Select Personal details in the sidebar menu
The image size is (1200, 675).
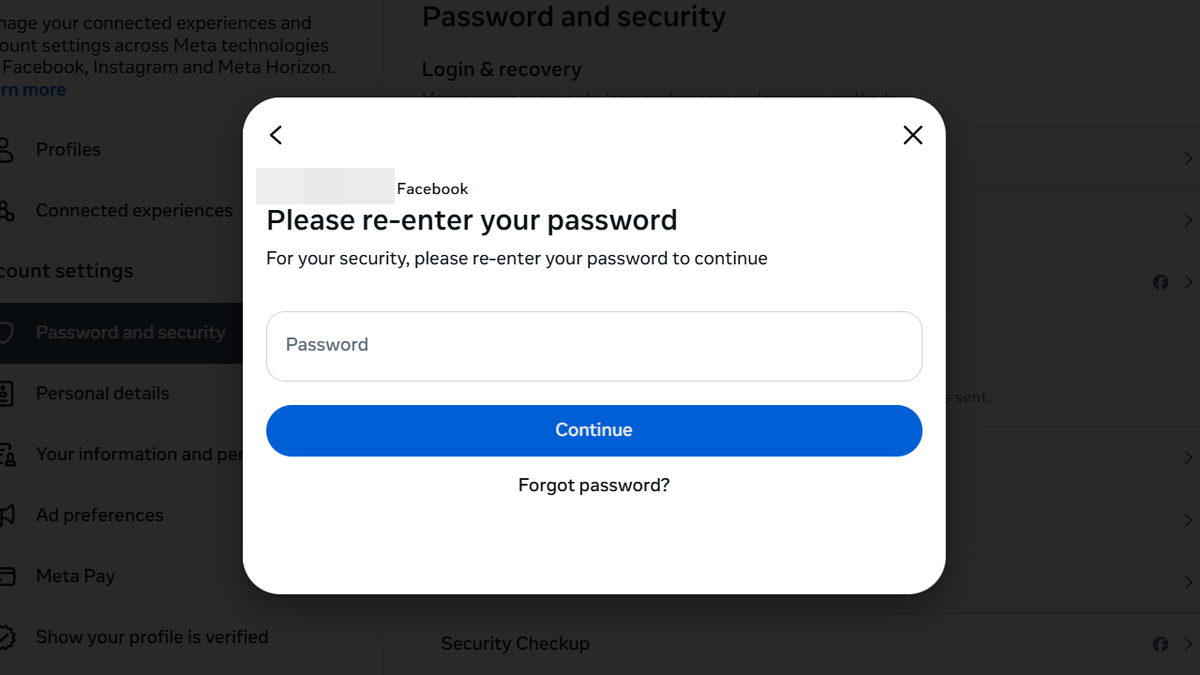click(x=103, y=393)
